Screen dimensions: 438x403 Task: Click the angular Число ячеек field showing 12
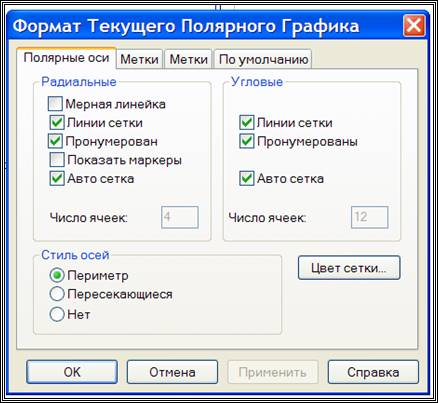point(370,217)
